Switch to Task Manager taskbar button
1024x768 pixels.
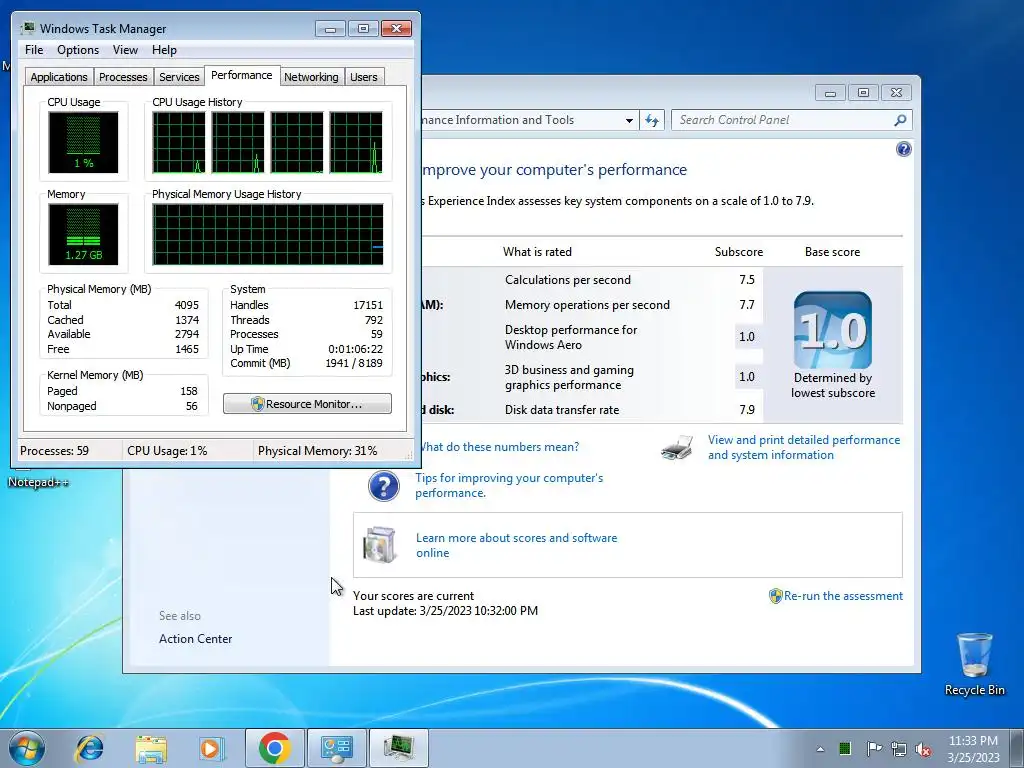[x=398, y=748]
